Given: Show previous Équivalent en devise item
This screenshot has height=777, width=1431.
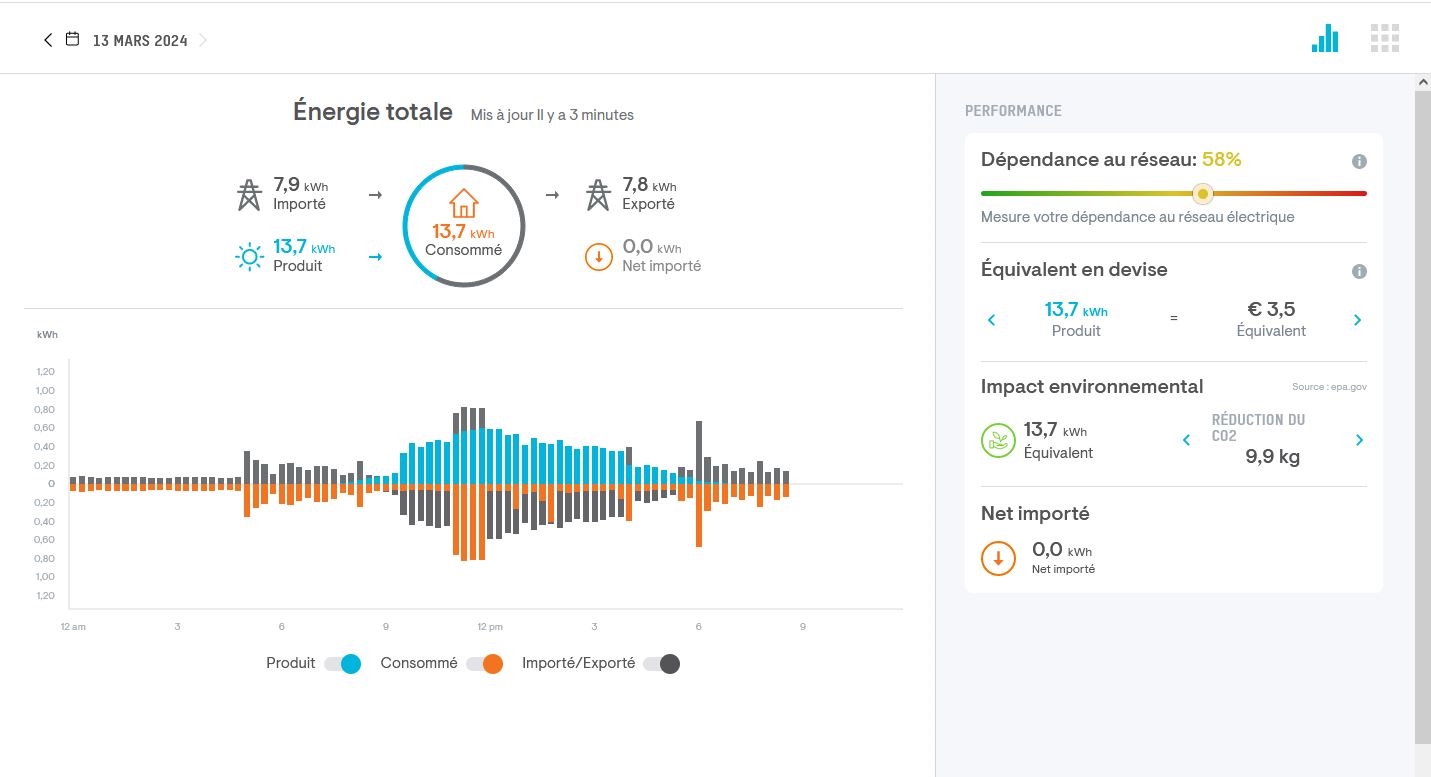Looking at the screenshot, I should [x=992, y=320].
